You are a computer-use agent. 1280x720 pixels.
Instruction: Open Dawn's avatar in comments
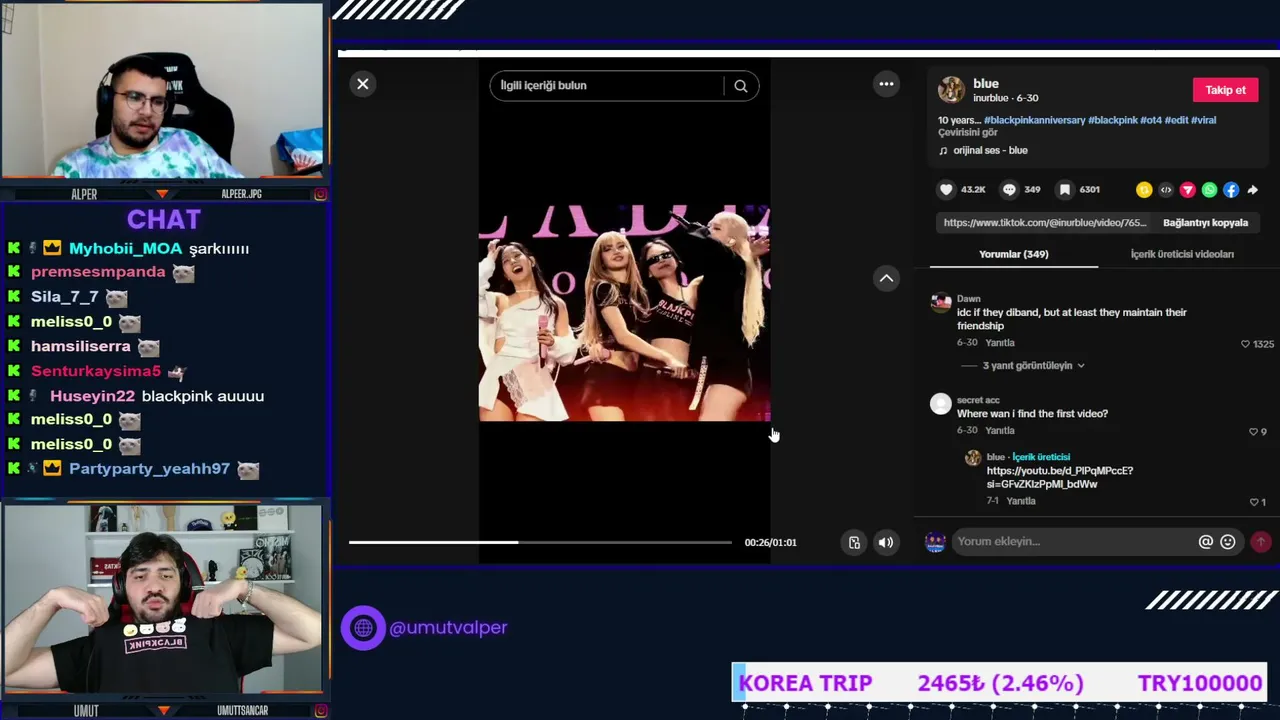pos(941,303)
